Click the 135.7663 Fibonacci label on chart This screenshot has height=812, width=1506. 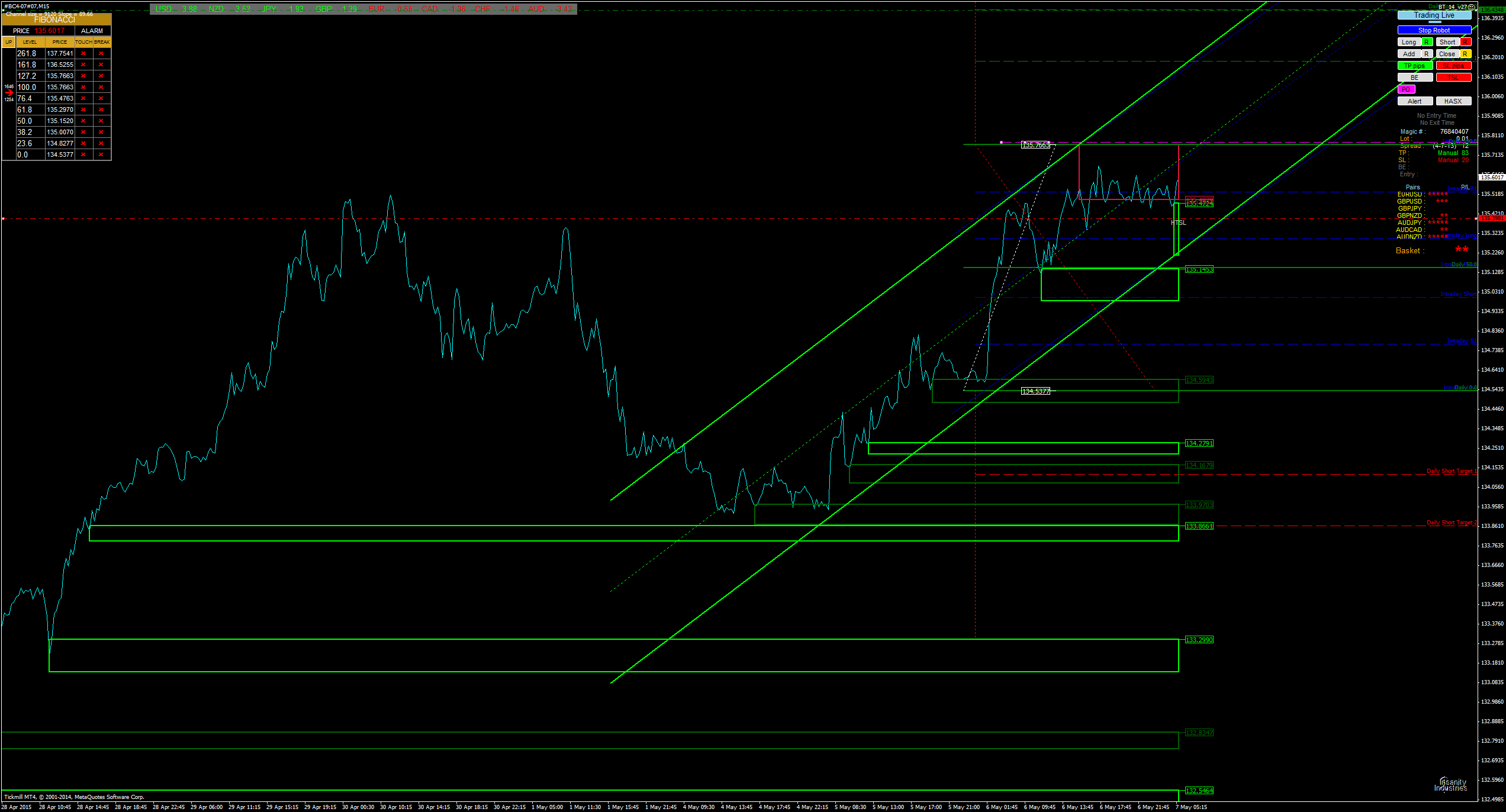click(1036, 145)
